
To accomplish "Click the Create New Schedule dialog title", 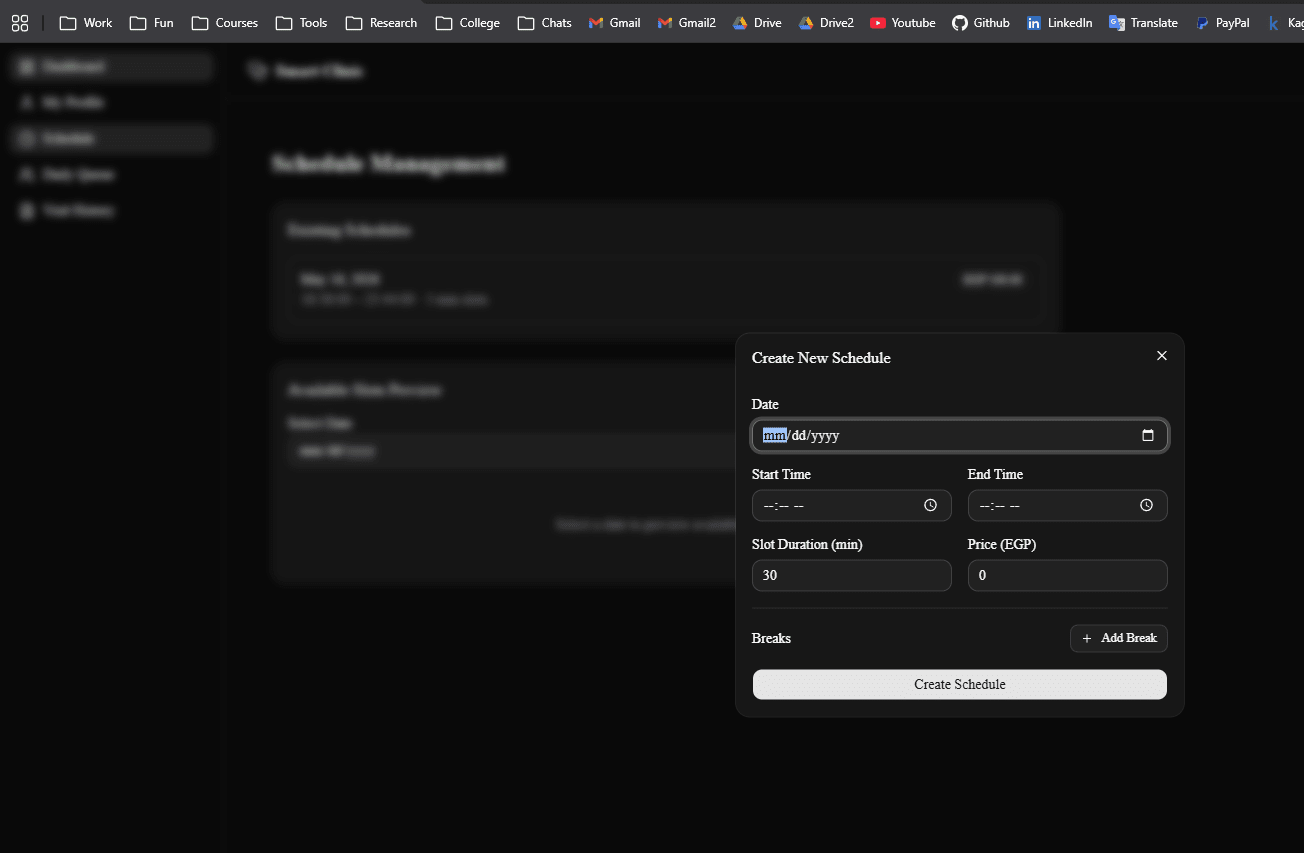I will click(x=821, y=358).
